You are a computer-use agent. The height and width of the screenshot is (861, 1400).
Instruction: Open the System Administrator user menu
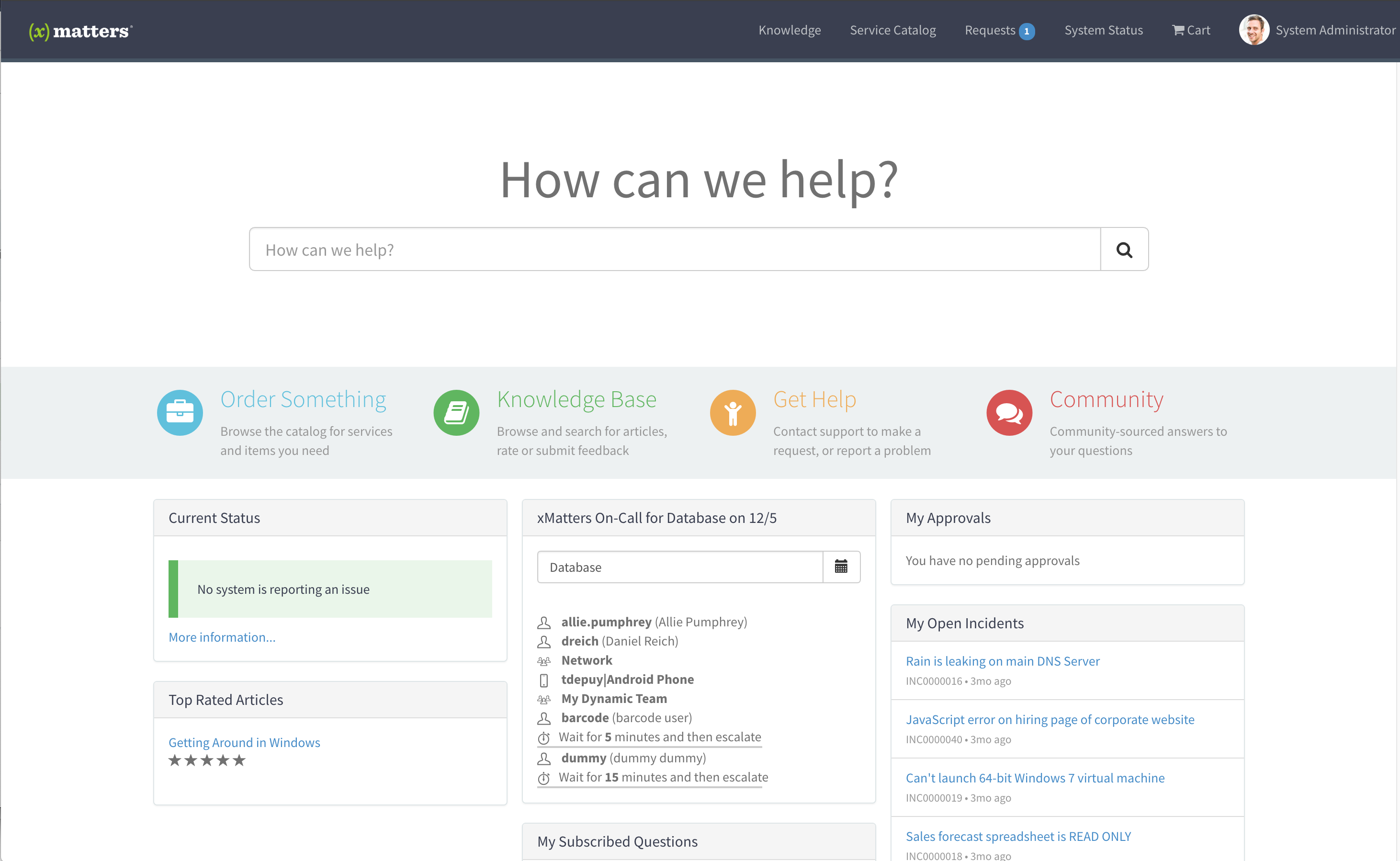pyautogui.click(x=1334, y=30)
